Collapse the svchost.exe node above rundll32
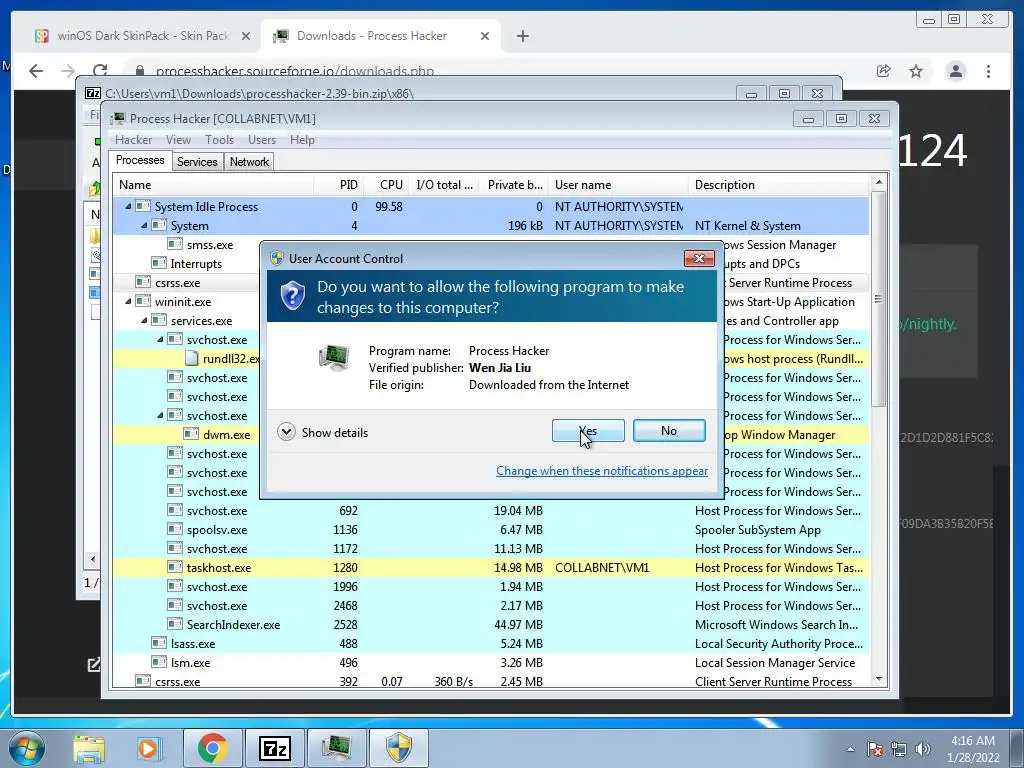Screen dimensions: 1024x768 click(x=160, y=340)
